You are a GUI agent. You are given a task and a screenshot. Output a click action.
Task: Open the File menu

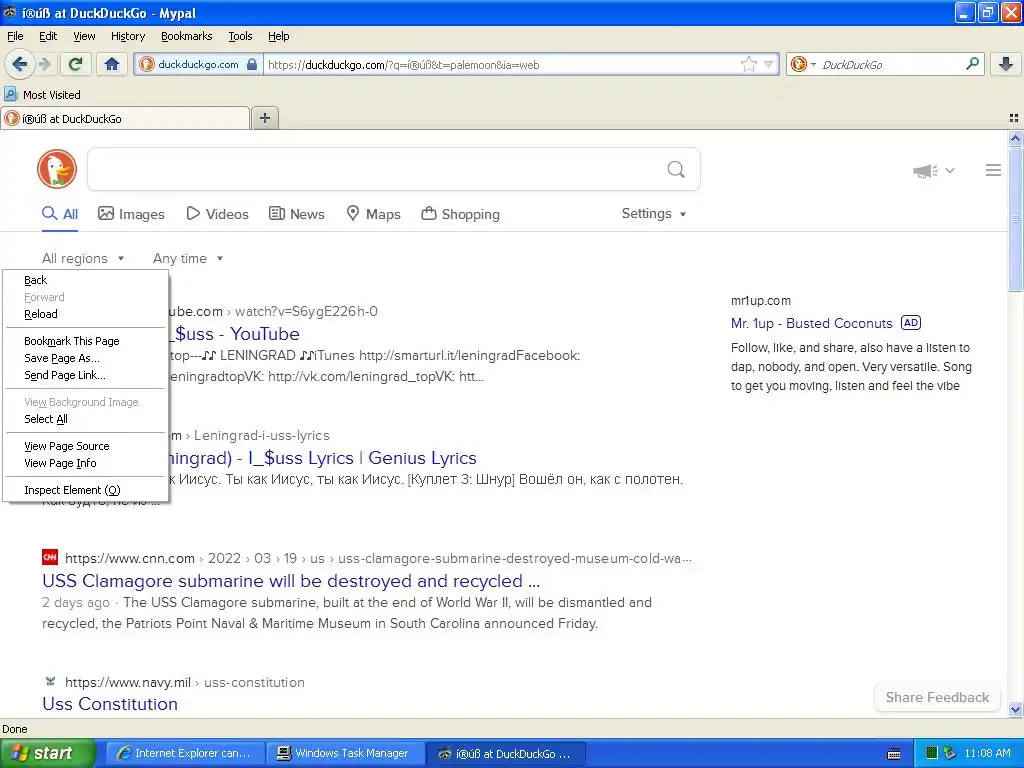(x=15, y=36)
